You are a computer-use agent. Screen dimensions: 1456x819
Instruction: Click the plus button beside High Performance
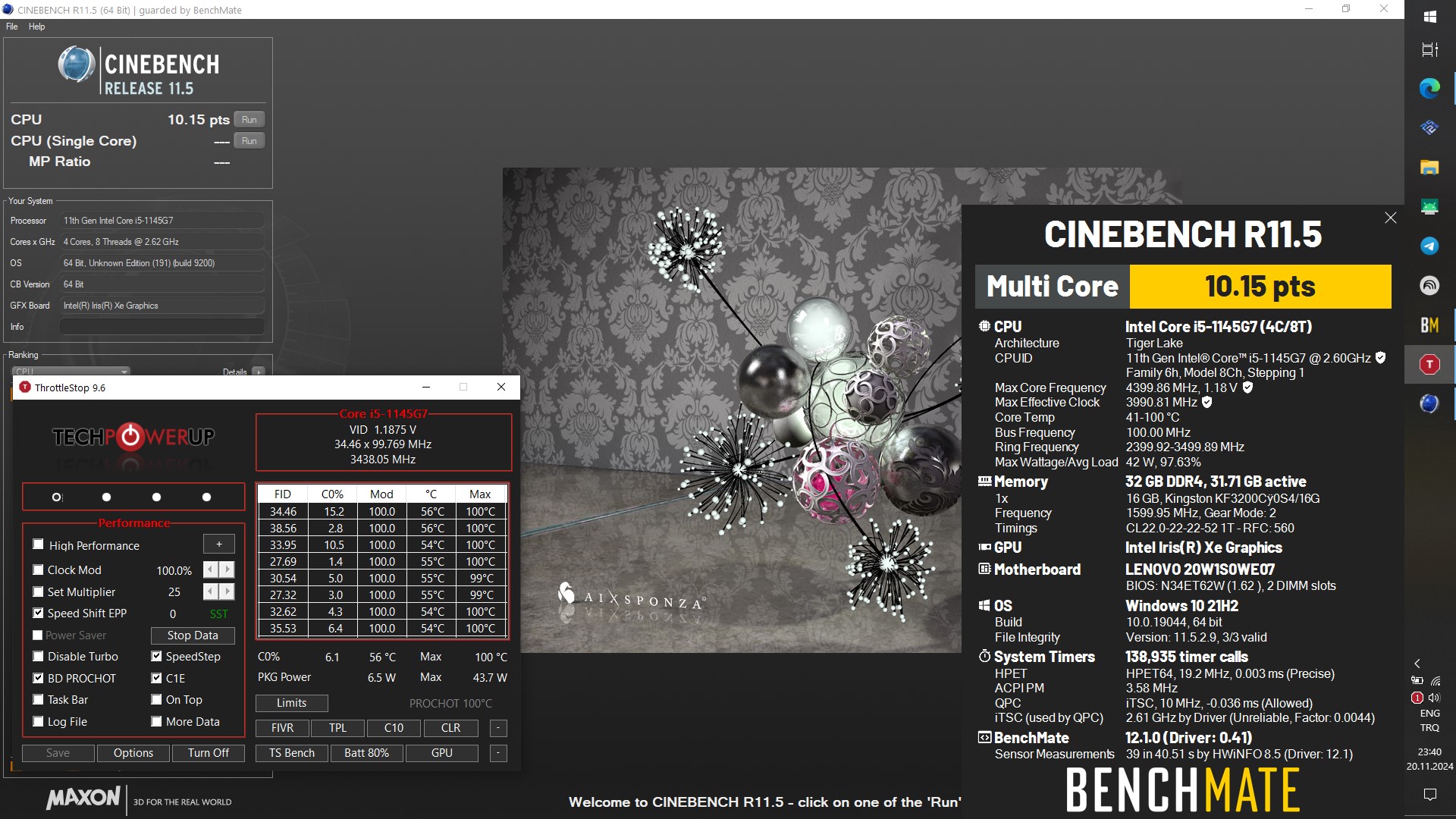[x=219, y=544]
